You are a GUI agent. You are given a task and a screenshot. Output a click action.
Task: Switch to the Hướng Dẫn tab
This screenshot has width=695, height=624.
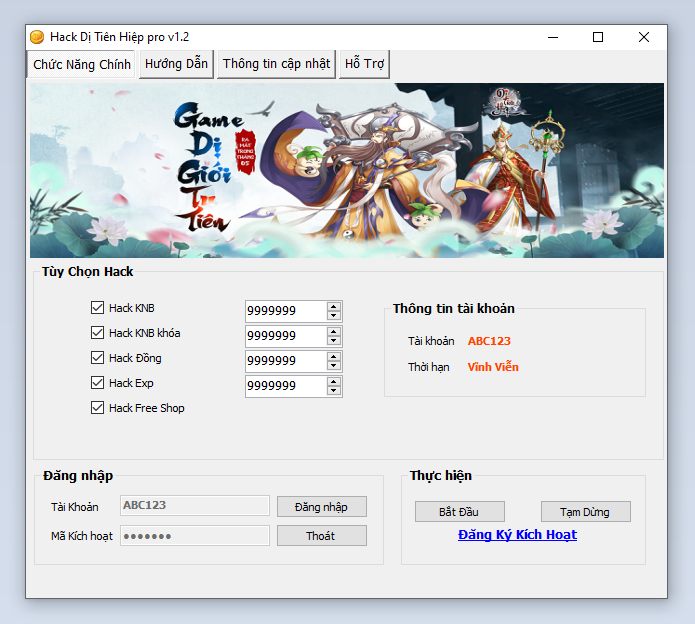pos(176,64)
